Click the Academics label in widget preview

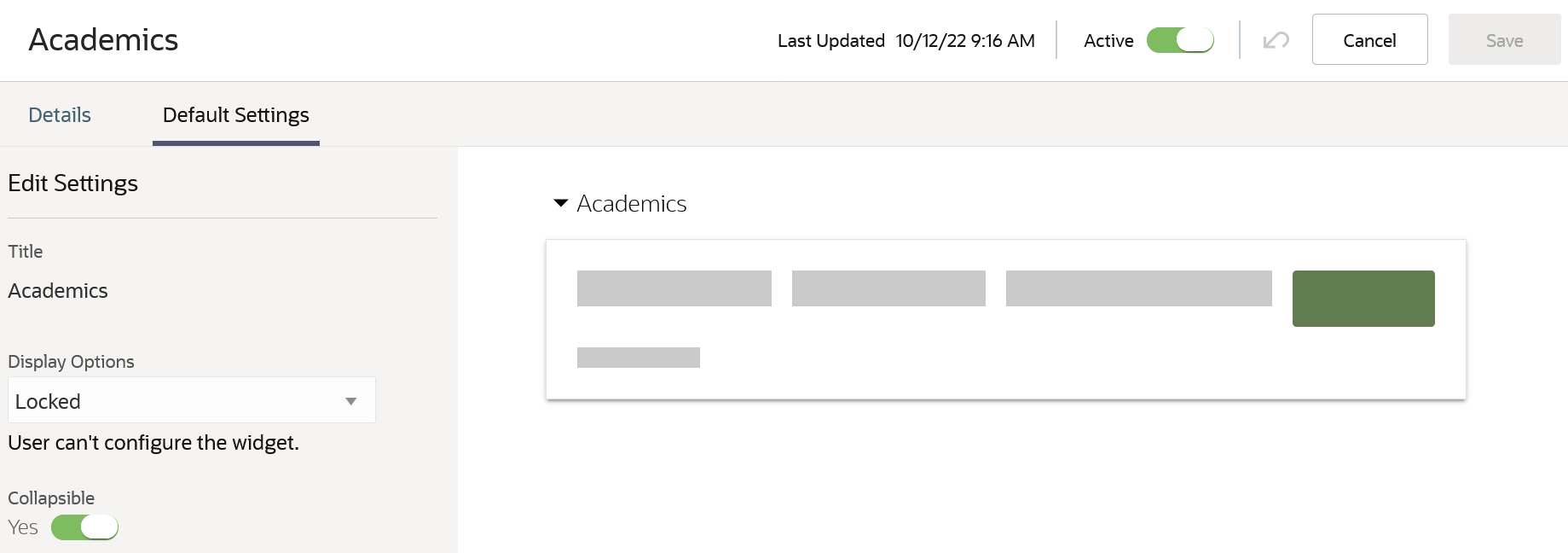[632, 204]
